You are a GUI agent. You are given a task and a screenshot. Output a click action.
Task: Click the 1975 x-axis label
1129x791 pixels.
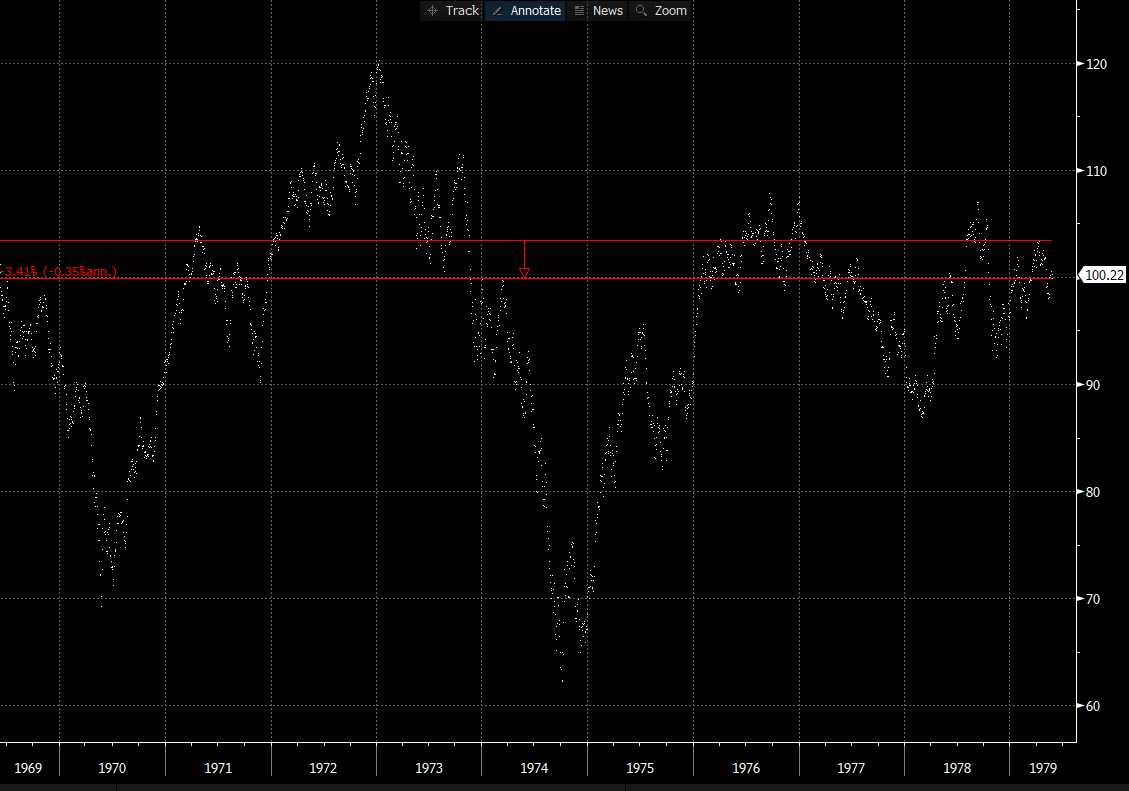[639, 768]
